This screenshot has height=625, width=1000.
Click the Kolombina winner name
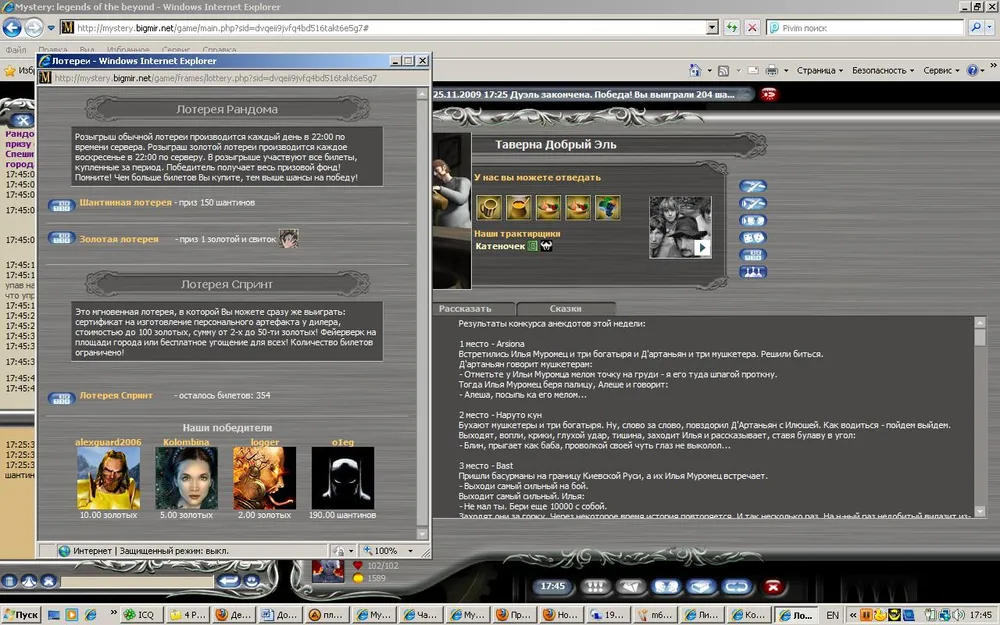186,441
